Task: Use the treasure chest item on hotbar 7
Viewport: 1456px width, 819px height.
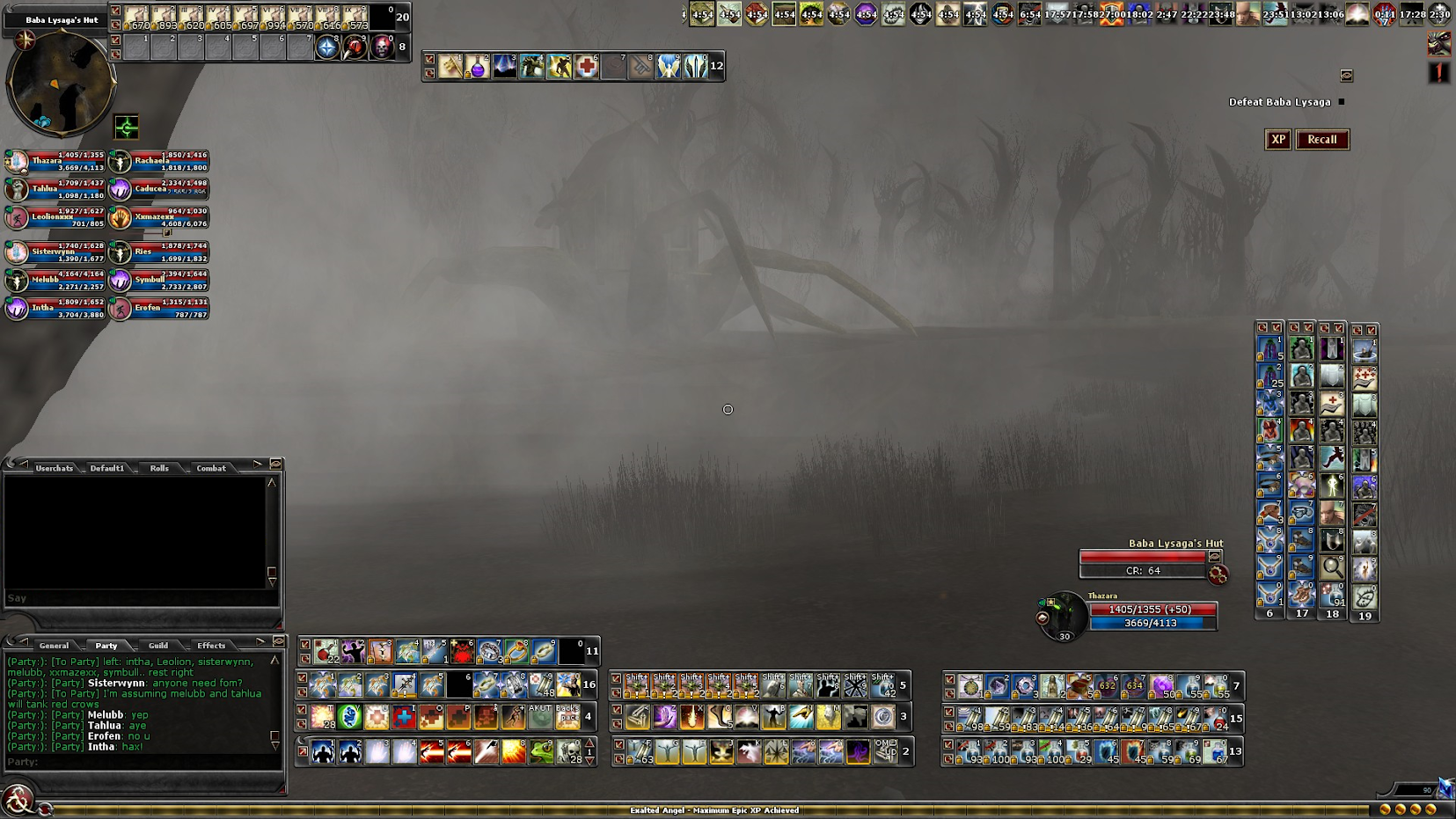Action: [1079, 685]
